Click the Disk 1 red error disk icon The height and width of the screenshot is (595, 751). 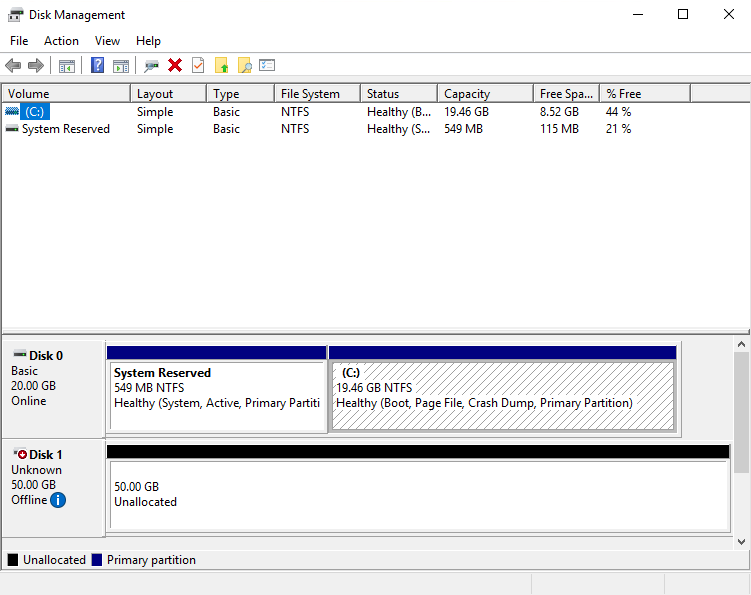[20, 453]
